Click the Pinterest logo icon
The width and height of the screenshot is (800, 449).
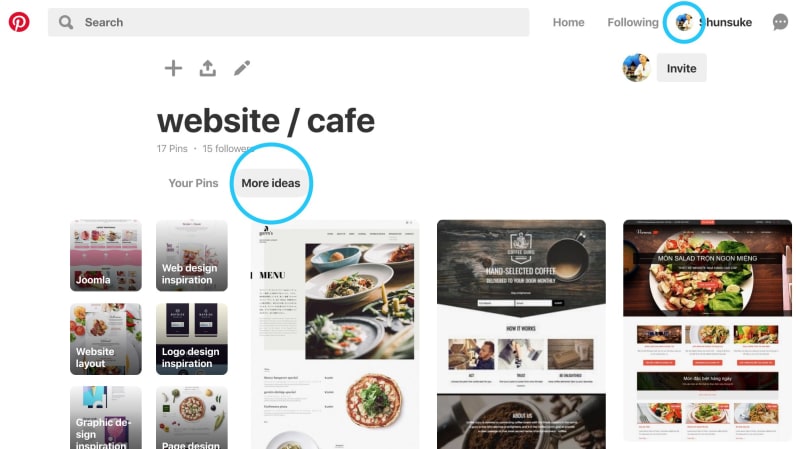pos(19,22)
